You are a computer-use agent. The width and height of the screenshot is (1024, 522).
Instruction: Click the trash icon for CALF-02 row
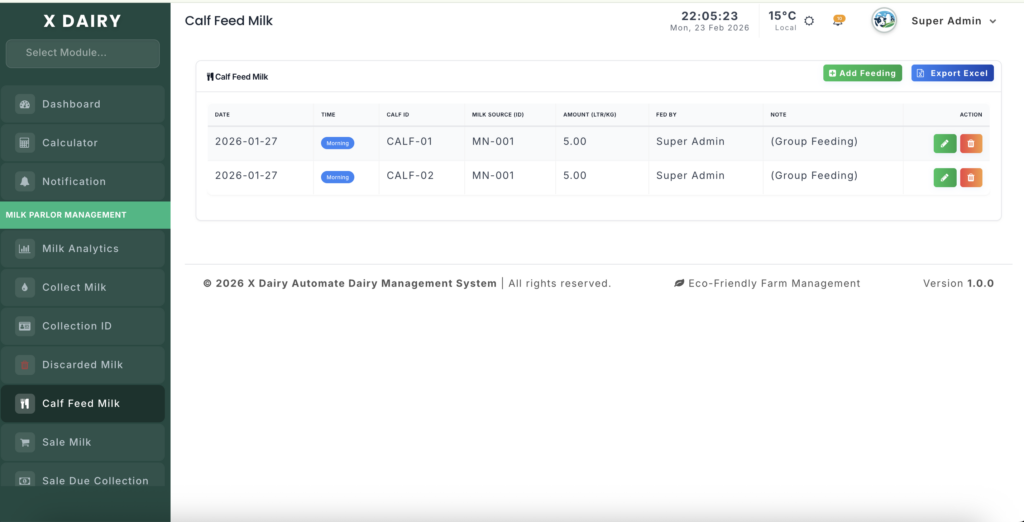coord(970,178)
